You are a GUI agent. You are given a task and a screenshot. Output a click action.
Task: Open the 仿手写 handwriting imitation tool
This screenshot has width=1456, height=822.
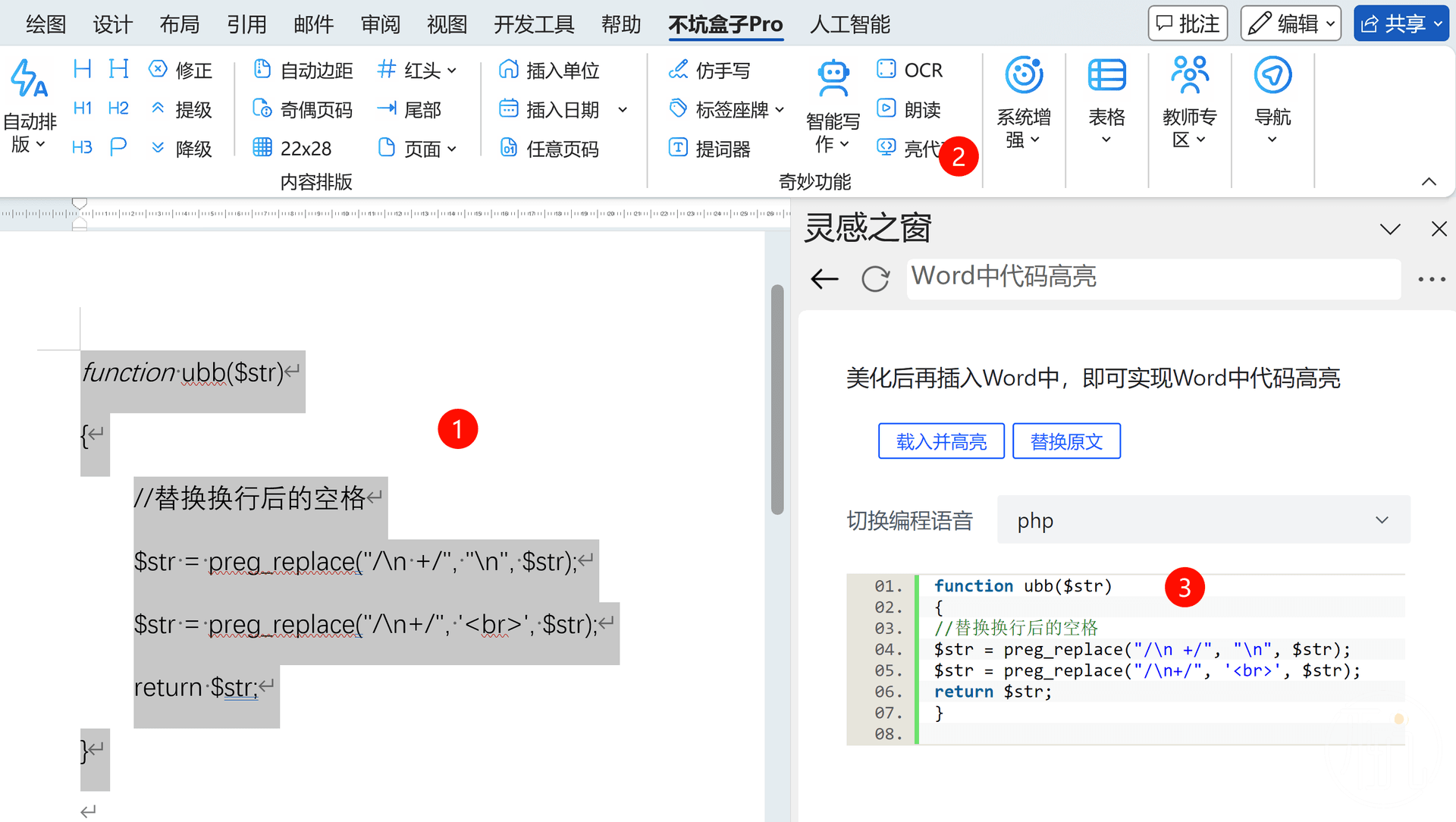coord(709,71)
